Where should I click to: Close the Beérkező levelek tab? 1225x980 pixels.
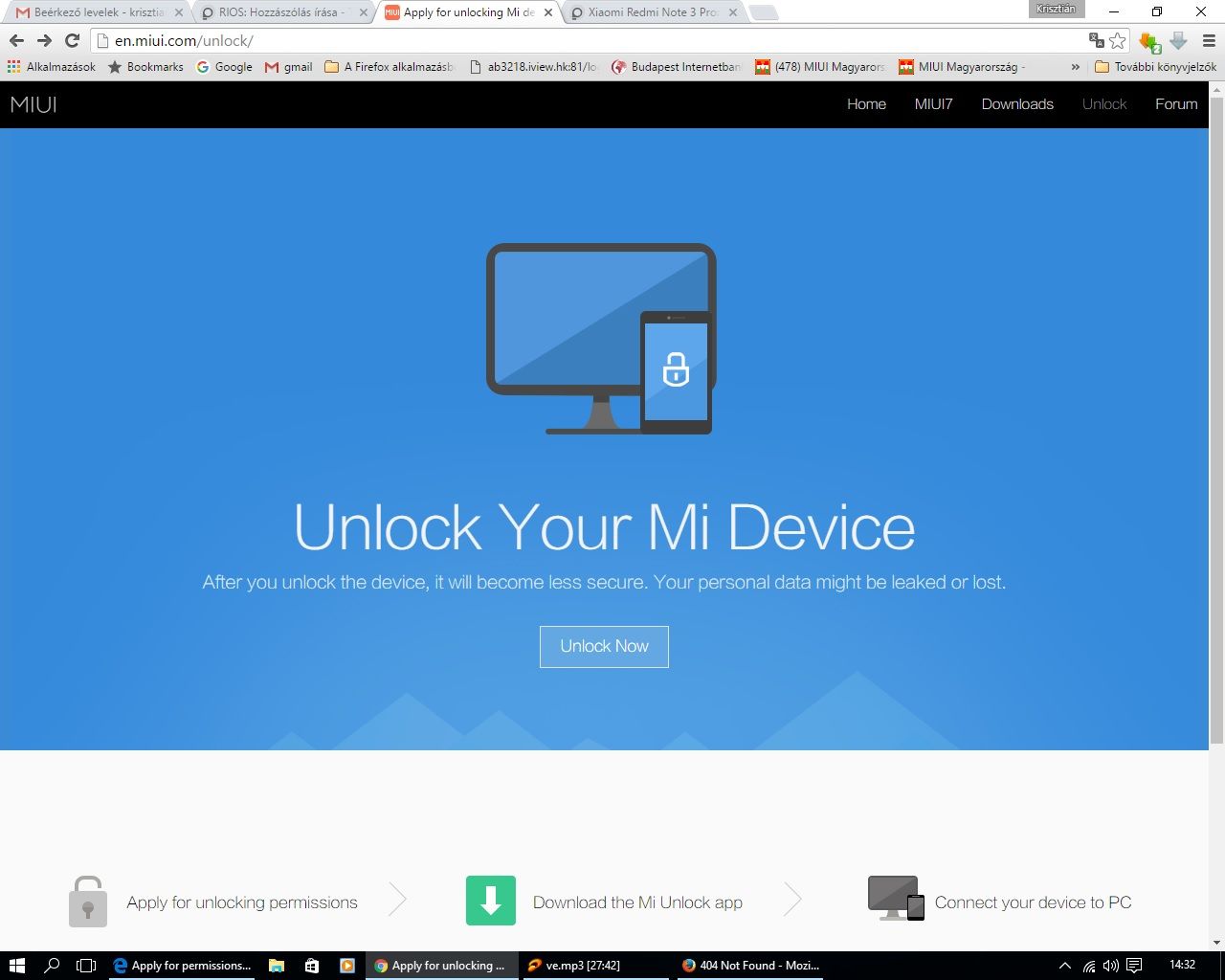tap(178, 12)
